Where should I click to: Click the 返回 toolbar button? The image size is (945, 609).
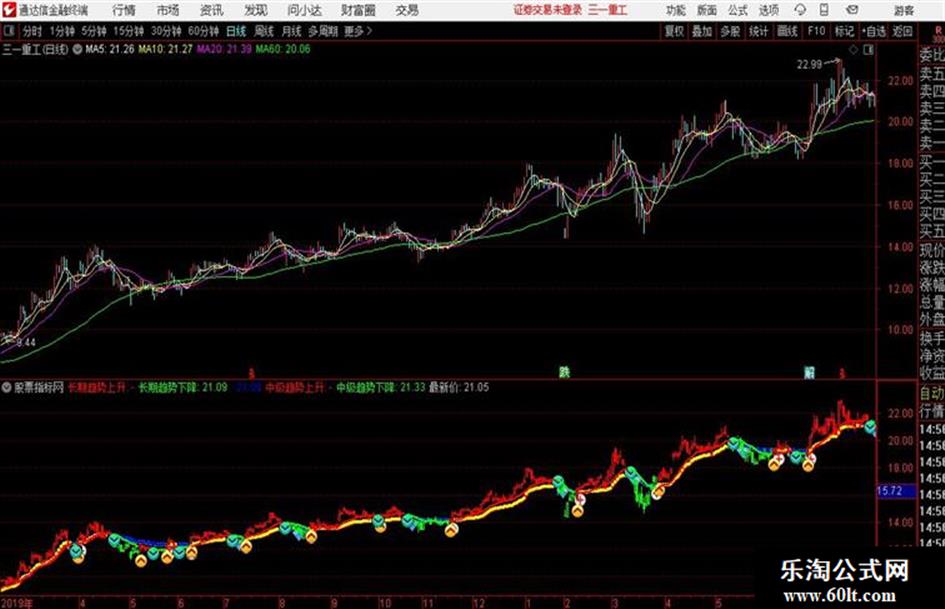tap(902, 31)
